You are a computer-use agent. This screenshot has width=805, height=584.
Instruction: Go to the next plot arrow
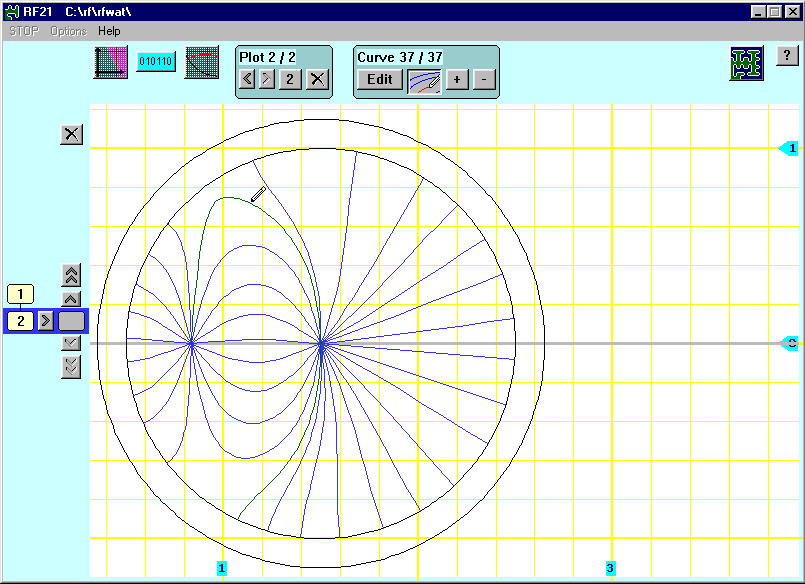tap(267, 79)
